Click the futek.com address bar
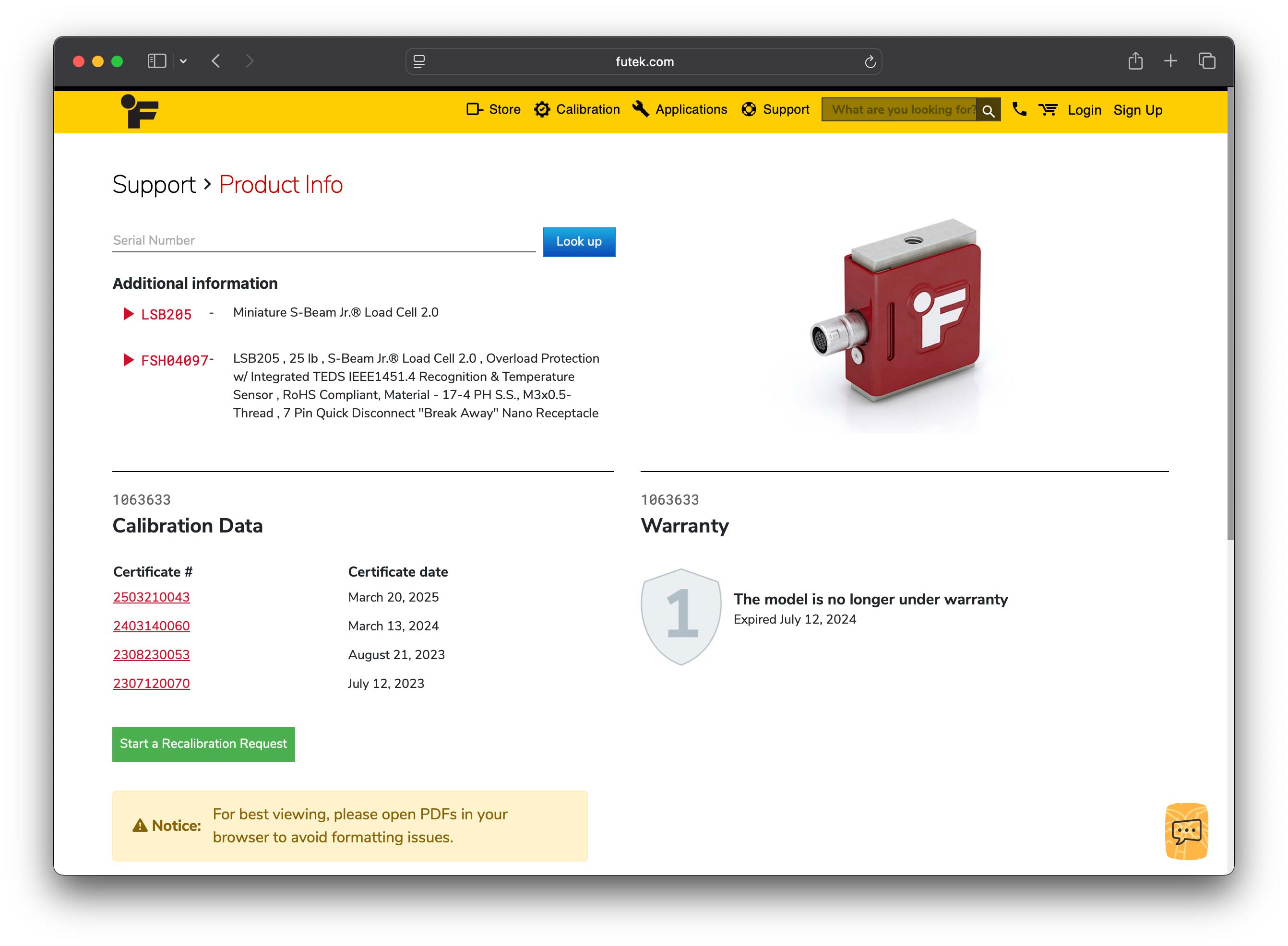Screen dimensions: 1288x946 pyautogui.click(x=644, y=61)
